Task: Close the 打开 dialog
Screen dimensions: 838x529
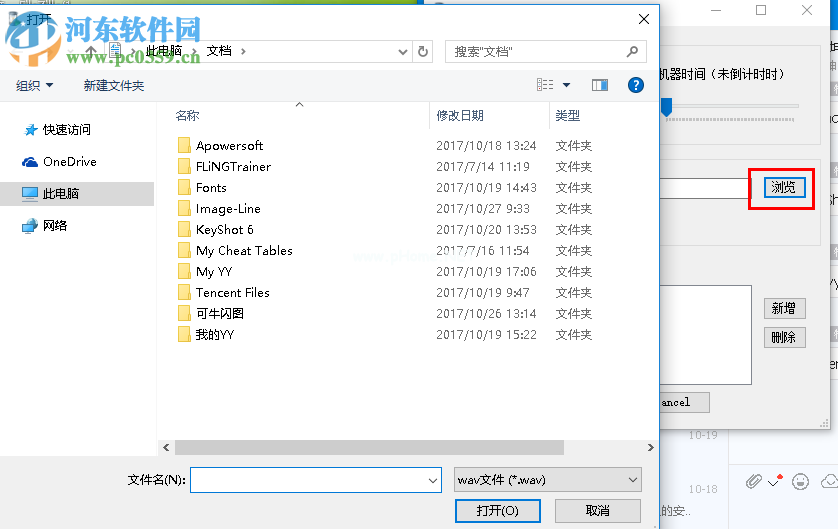Action: (644, 19)
